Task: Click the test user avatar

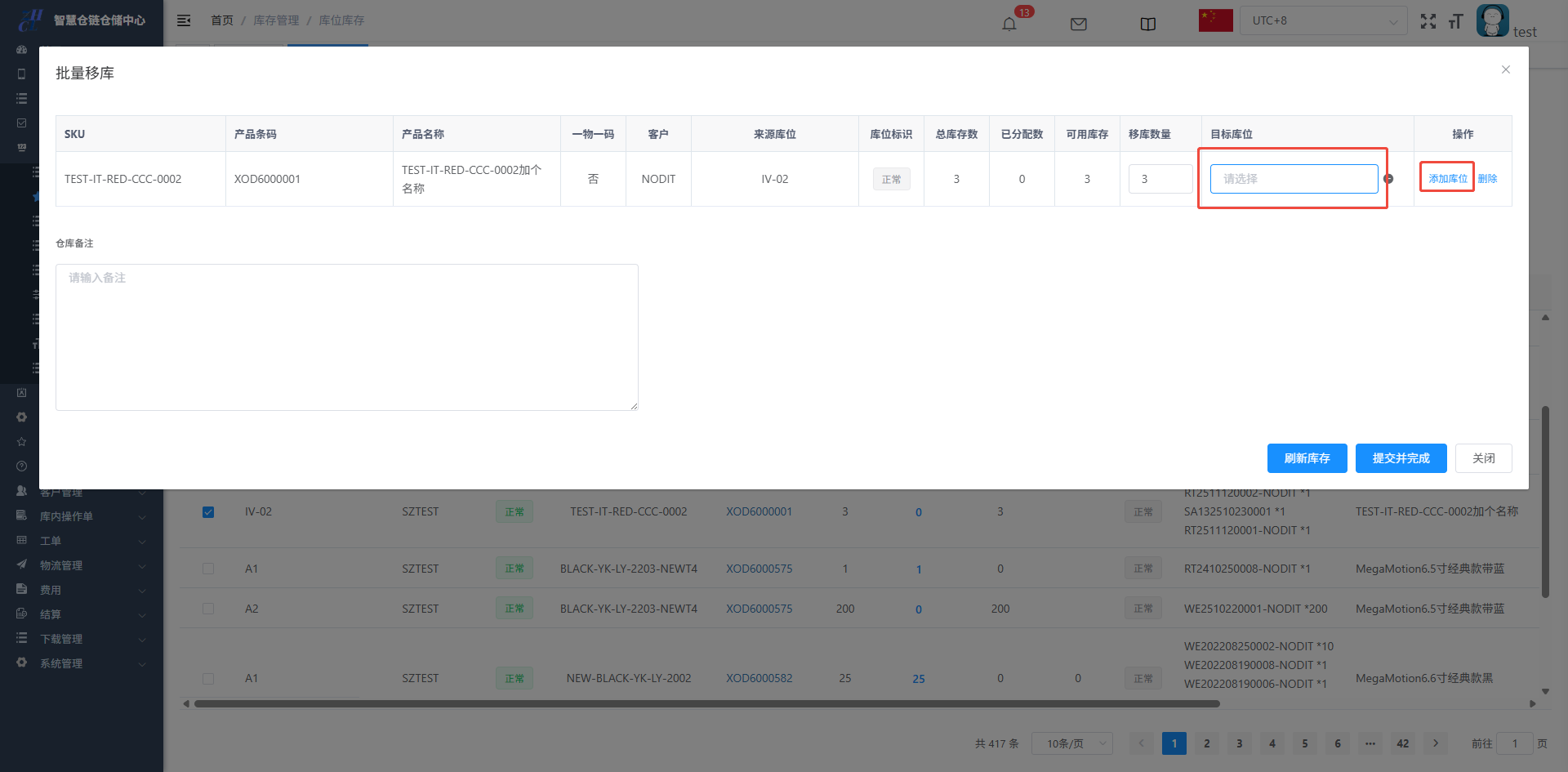Action: [x=1492, y=20]
